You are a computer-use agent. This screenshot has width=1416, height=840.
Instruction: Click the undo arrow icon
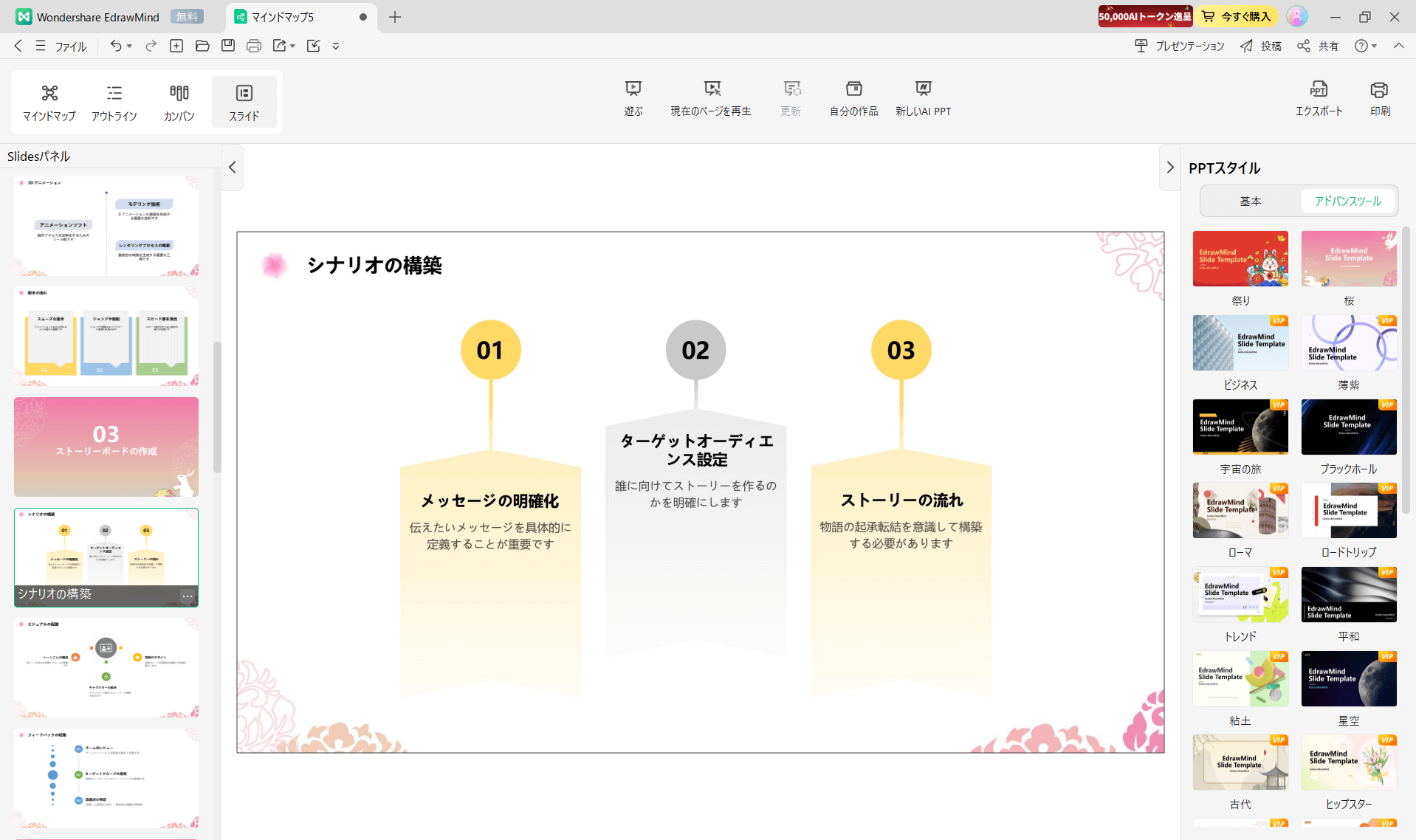pyautogui.click(x=116, y=46)
